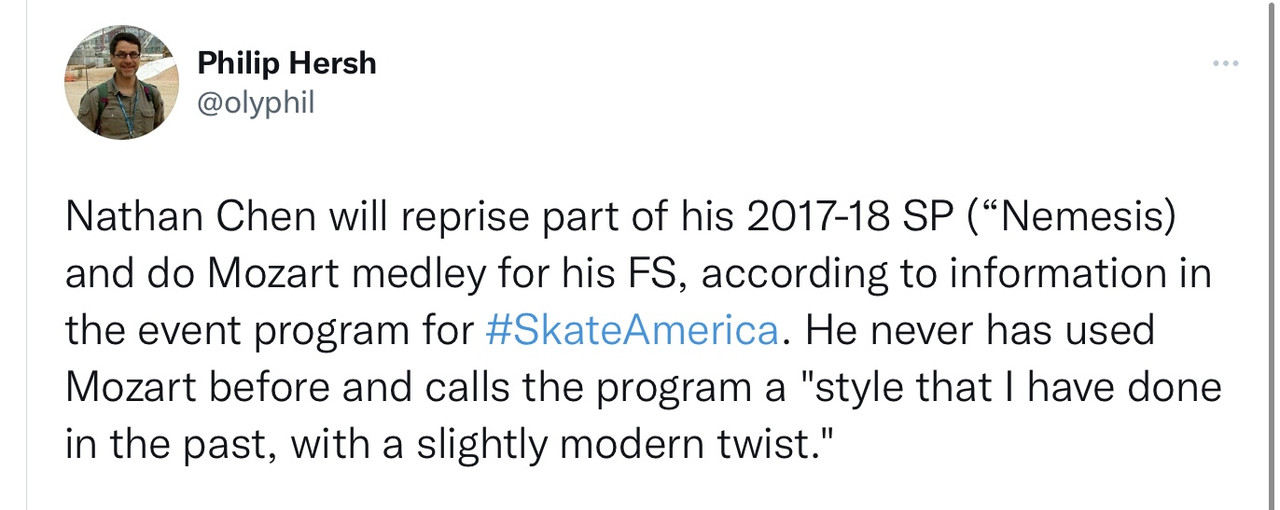Open the #SkateAmerica hashtag
The height and width of the screenshot is (510, 1280).
pos(631,329)
